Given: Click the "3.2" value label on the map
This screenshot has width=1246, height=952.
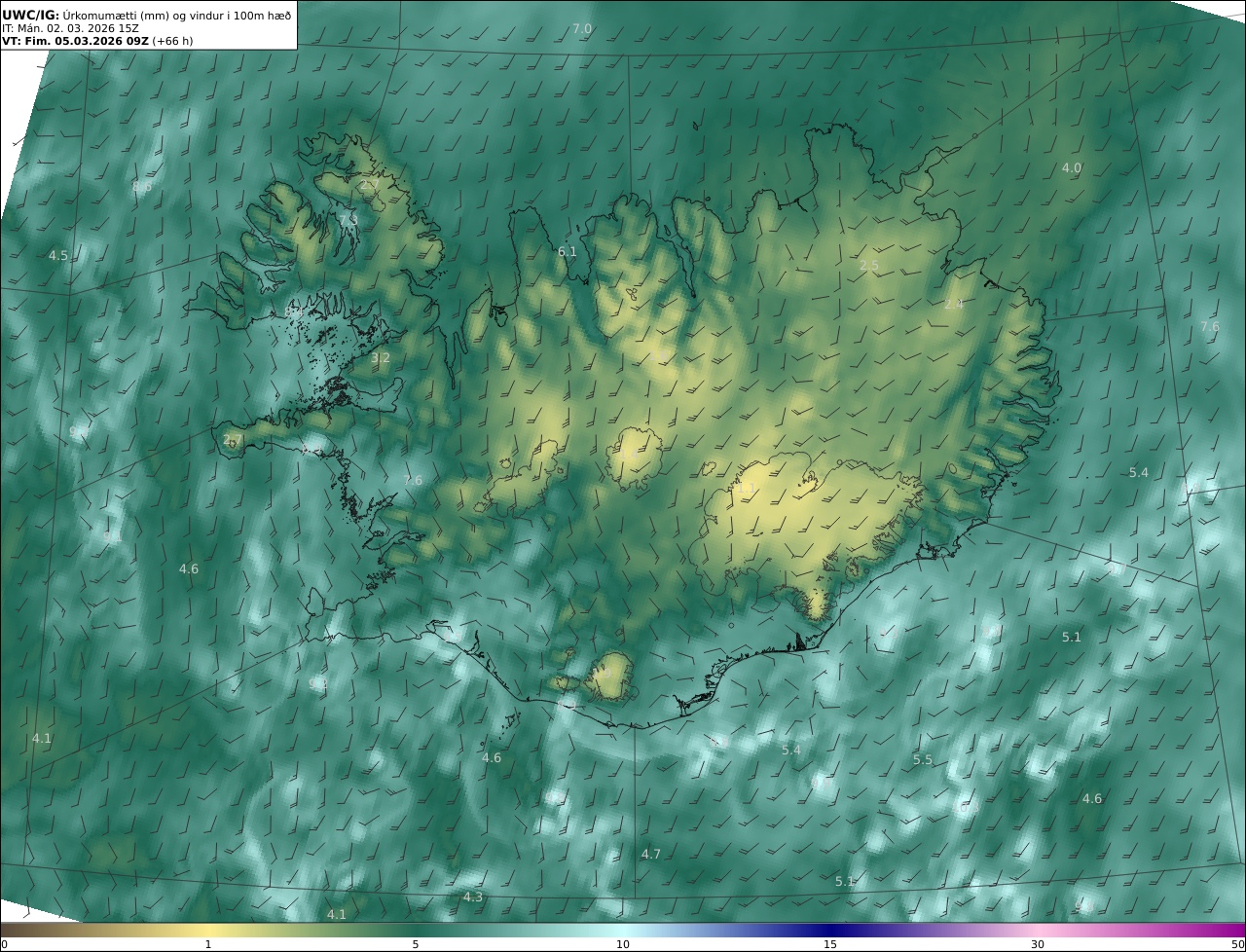Looking at the screenshot, I should click(x=380, y=358).
